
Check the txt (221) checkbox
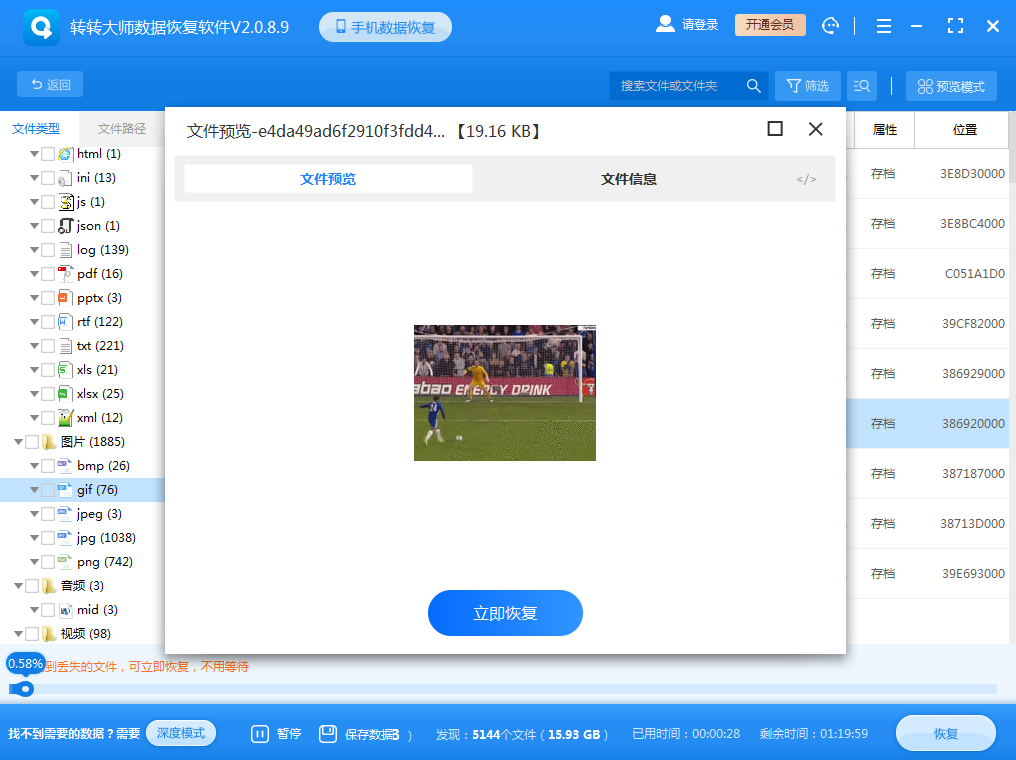click(x=46, y=345)
